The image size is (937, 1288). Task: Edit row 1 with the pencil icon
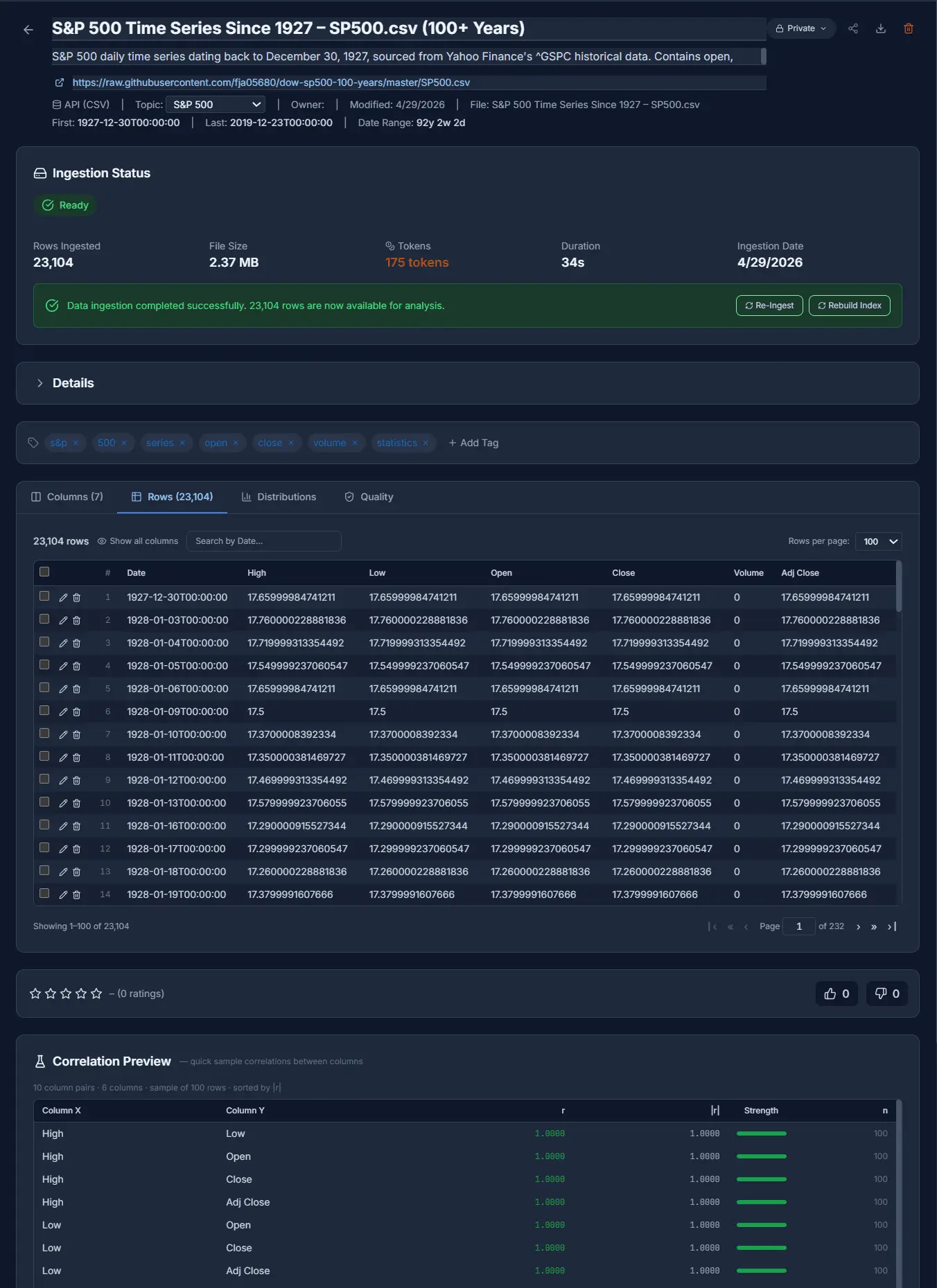click(63, 597)
